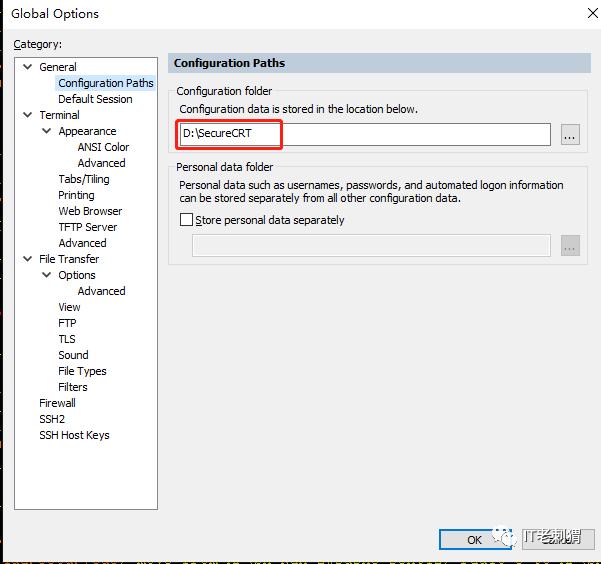601x564 pixels.
Task: Collapse the Appearance tree node
Action: click(x=46, y=131)
